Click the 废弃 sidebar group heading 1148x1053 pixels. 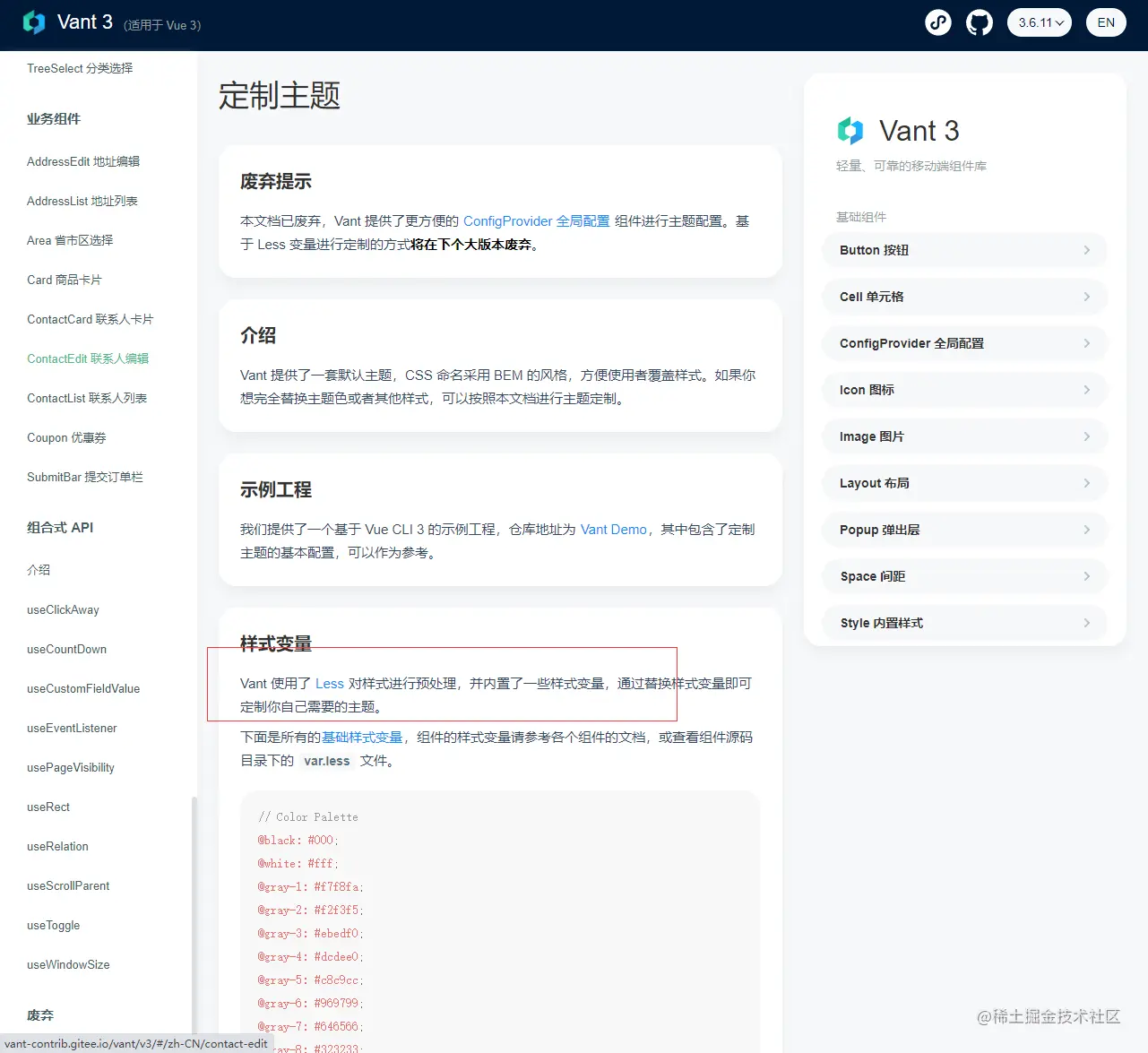pyautogui.click(x=40, y=1014)
